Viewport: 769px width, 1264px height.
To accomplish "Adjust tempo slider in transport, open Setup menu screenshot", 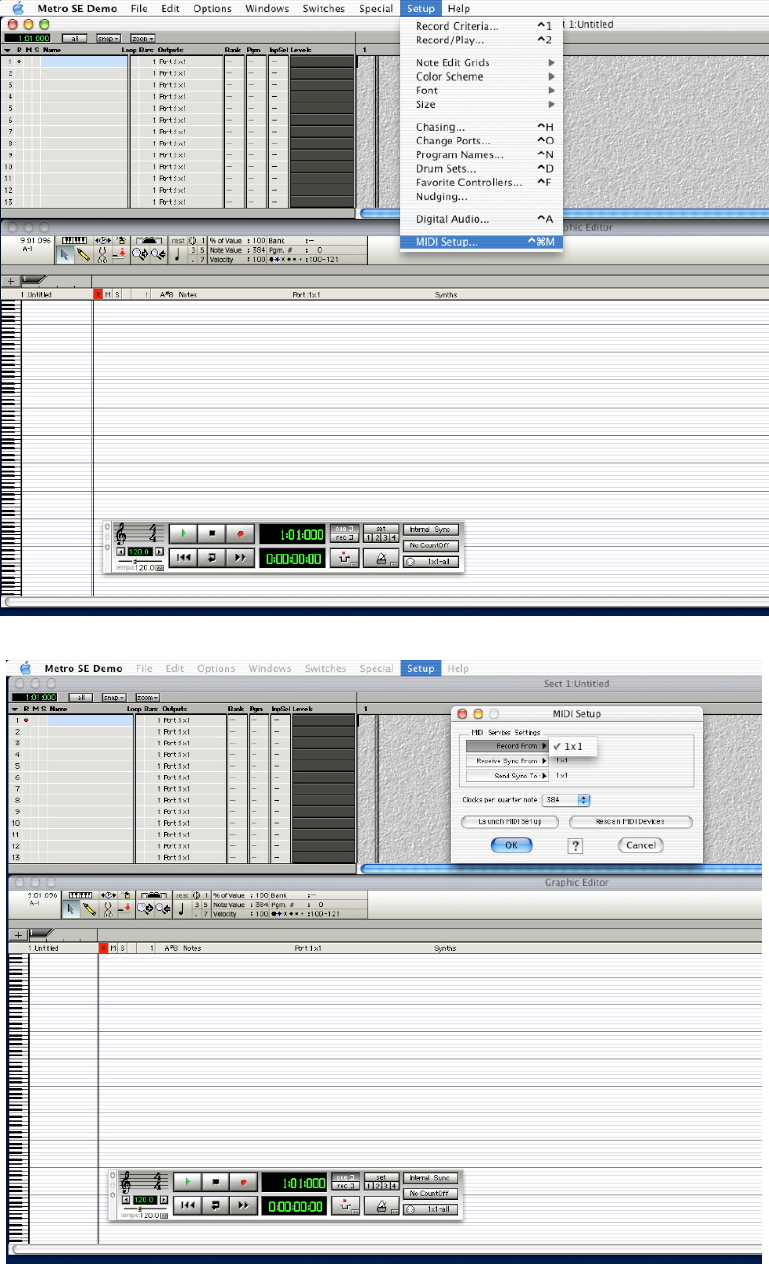I will point(136,560).
